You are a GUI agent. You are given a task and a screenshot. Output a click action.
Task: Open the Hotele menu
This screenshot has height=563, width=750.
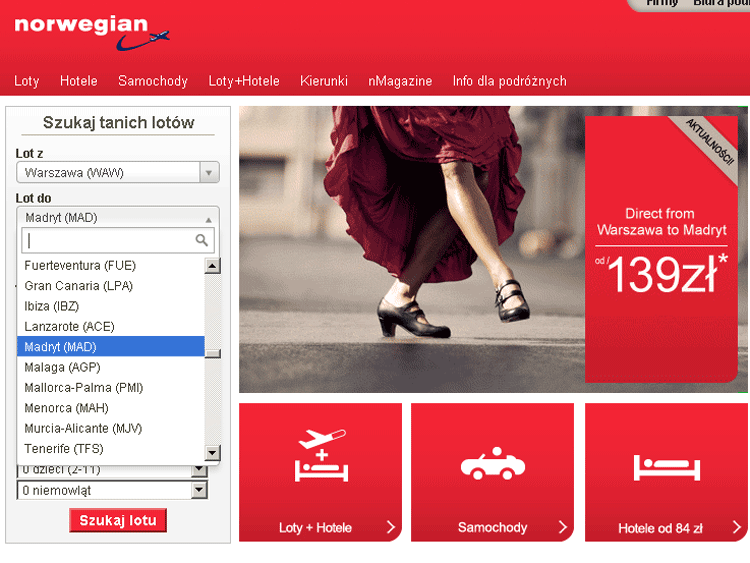pos(78,81)
